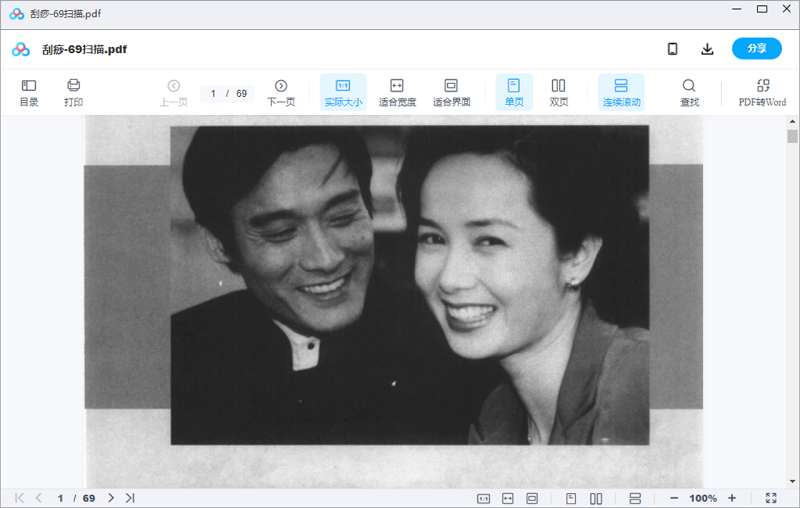Select 适合界面 fit page view
Screen dimensions: 800x508
(x=451, y=92)
